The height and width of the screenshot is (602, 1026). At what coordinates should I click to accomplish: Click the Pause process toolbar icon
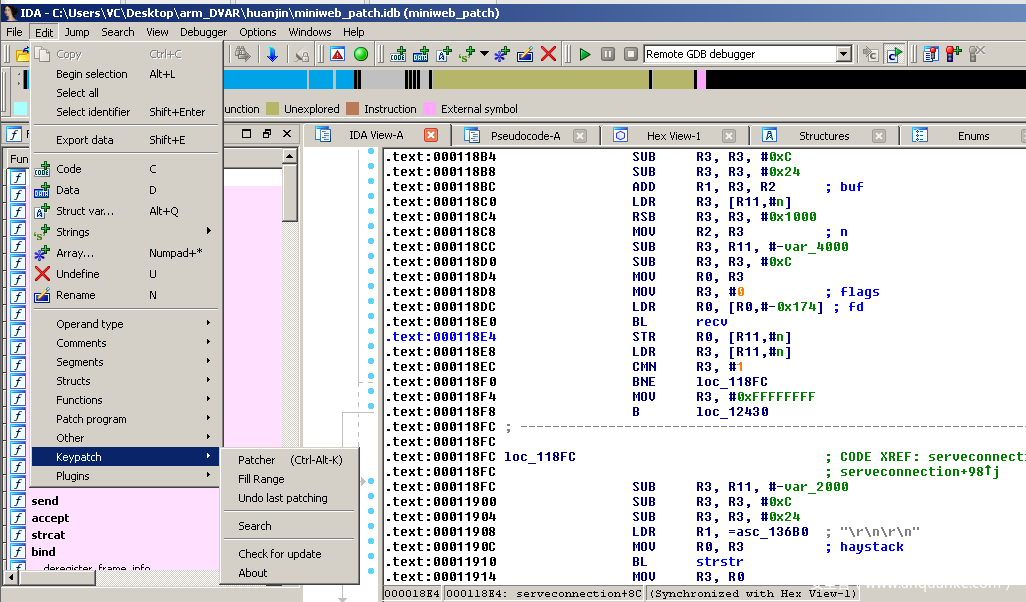(x=608, y=54)
